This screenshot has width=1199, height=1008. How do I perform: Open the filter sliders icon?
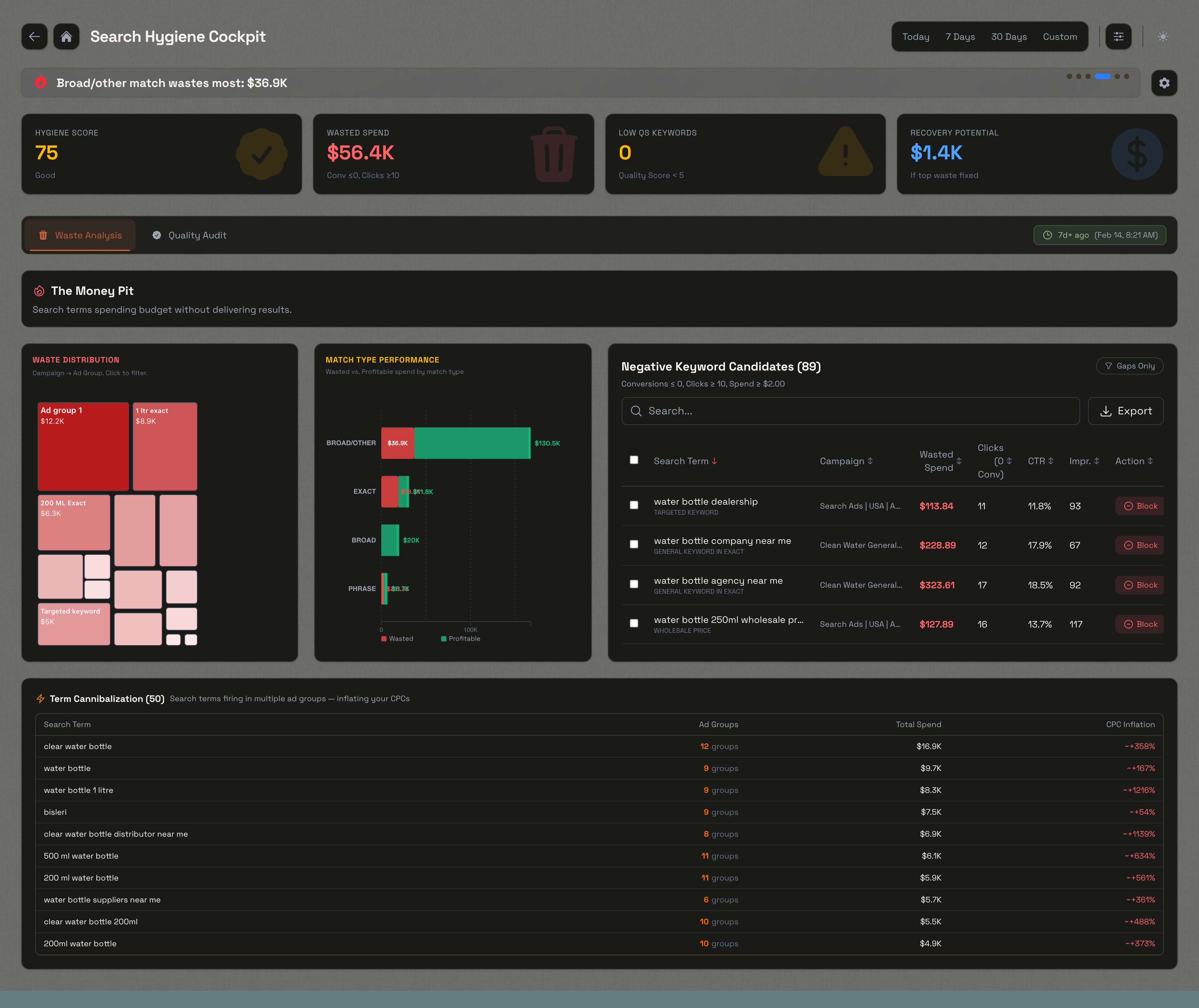1118,37
